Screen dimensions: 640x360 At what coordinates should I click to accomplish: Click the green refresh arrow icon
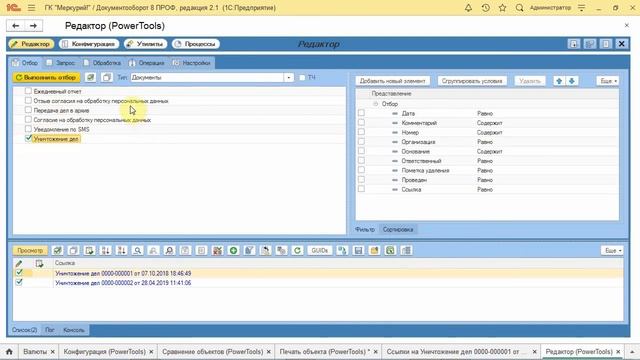(x=297, y=250)
